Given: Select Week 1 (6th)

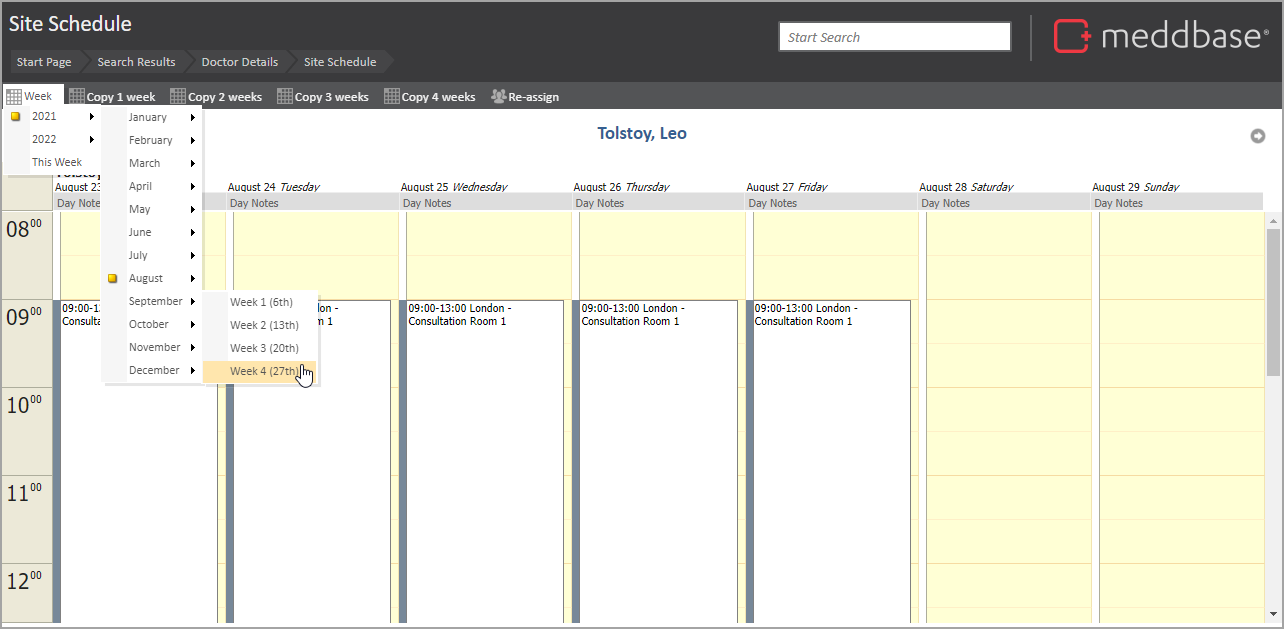Looking at the screenshot, I should click(260, 302).
